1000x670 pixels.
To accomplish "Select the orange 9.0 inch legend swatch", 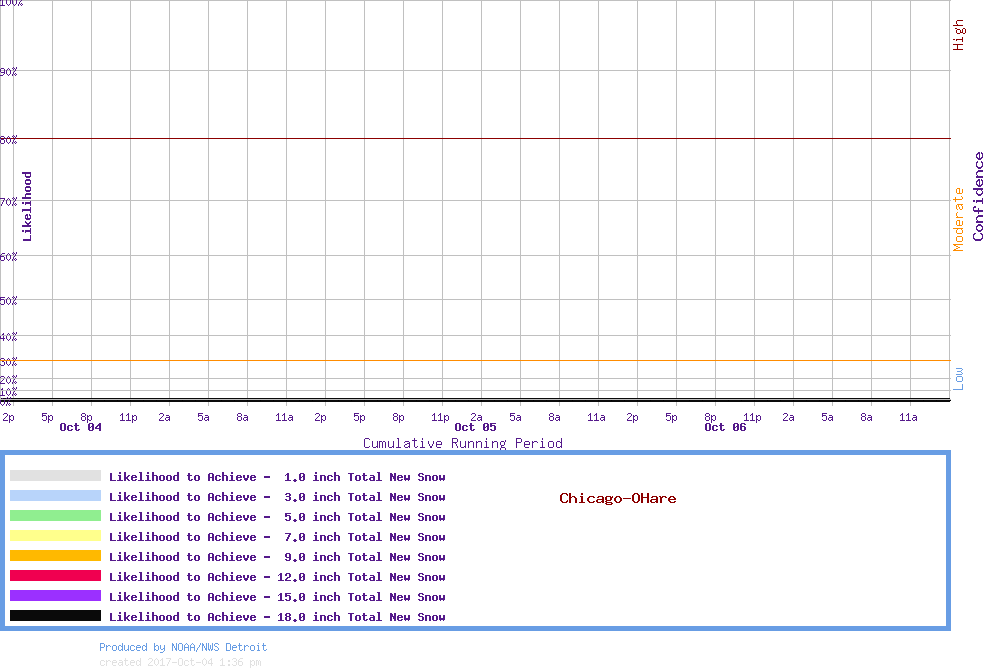I will point(55,556).
